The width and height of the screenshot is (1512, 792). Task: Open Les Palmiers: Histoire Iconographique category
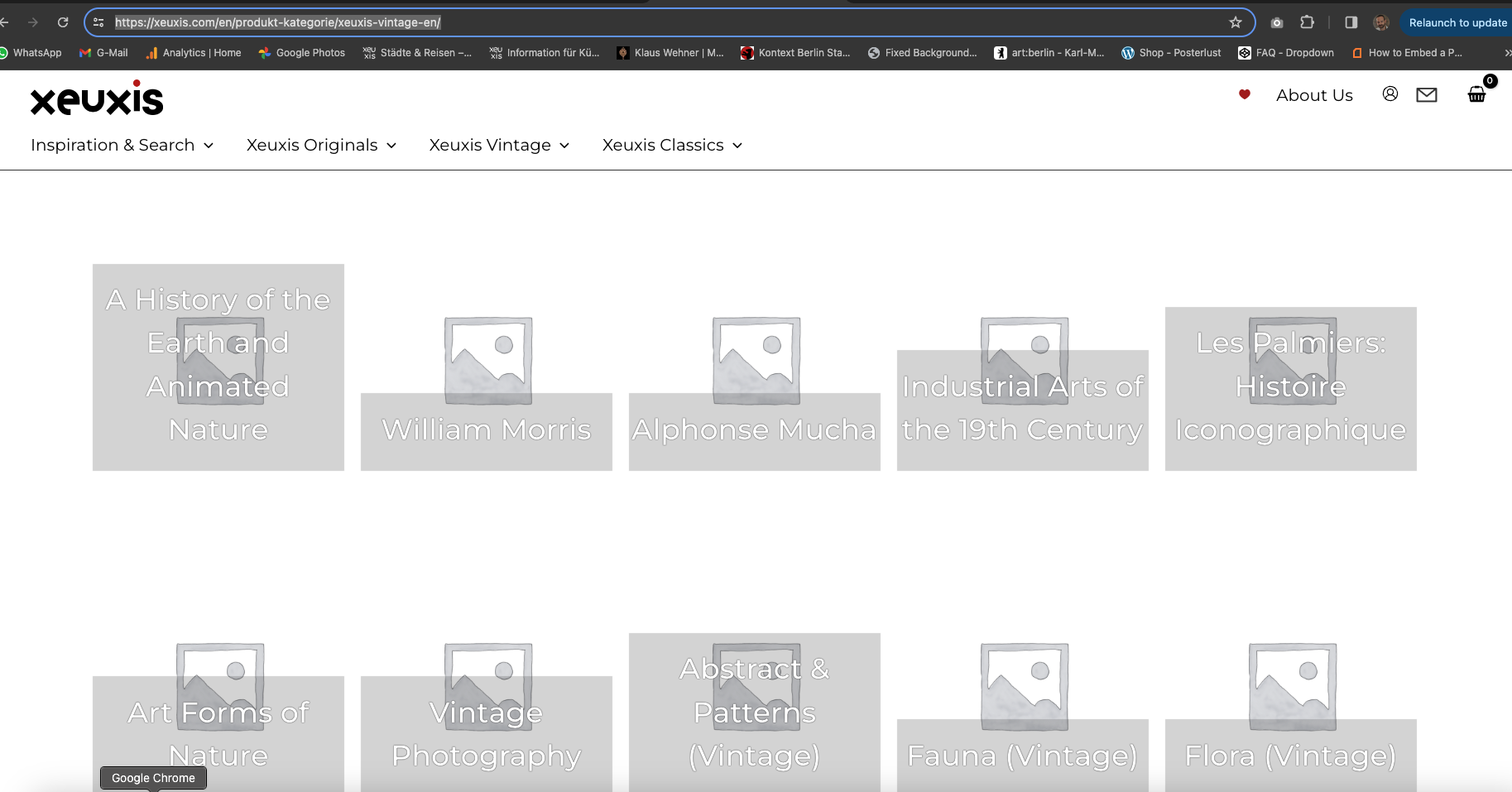tap(1291, 387)
